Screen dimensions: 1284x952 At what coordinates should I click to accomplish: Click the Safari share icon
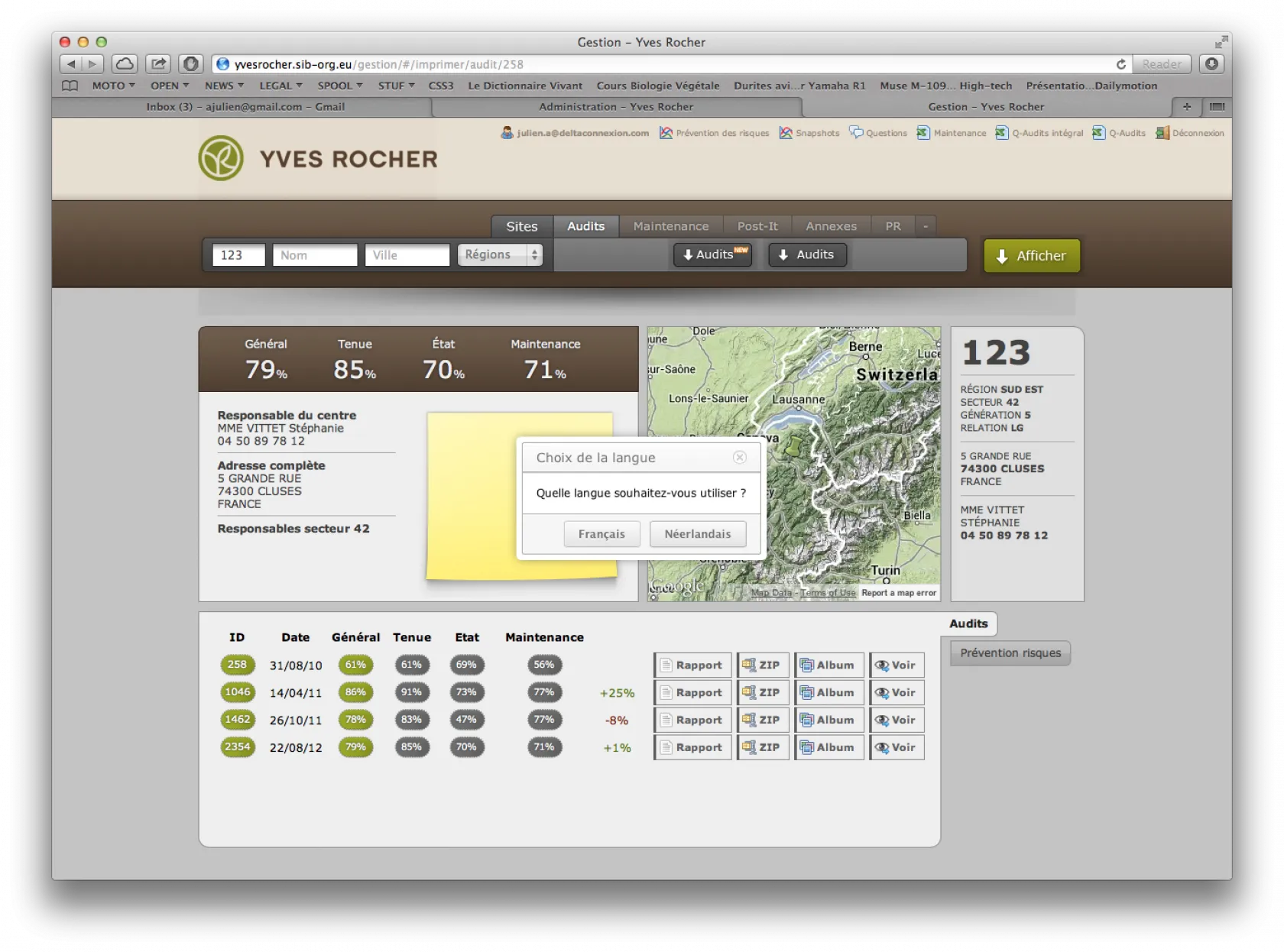coord(158,64)
